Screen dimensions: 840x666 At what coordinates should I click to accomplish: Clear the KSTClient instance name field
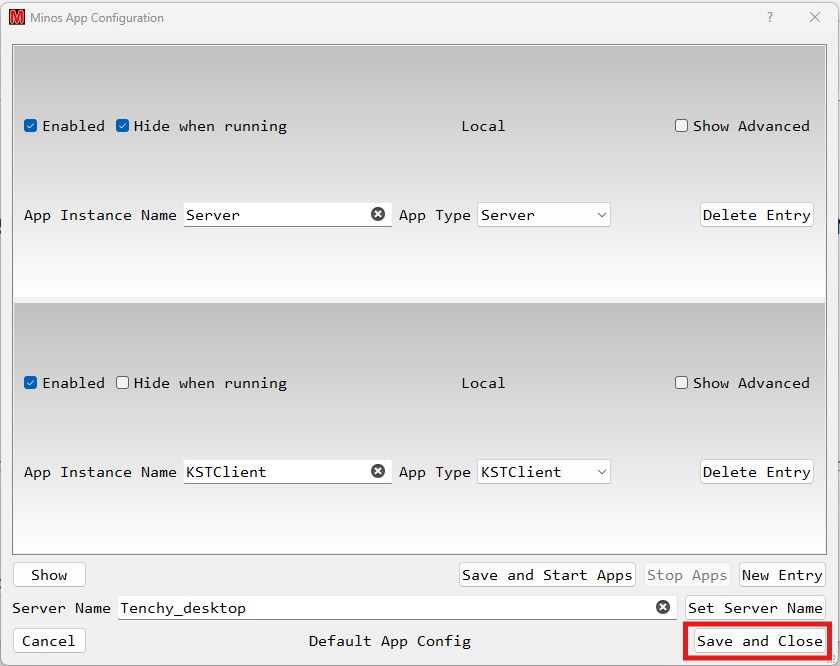click(378, 471)
